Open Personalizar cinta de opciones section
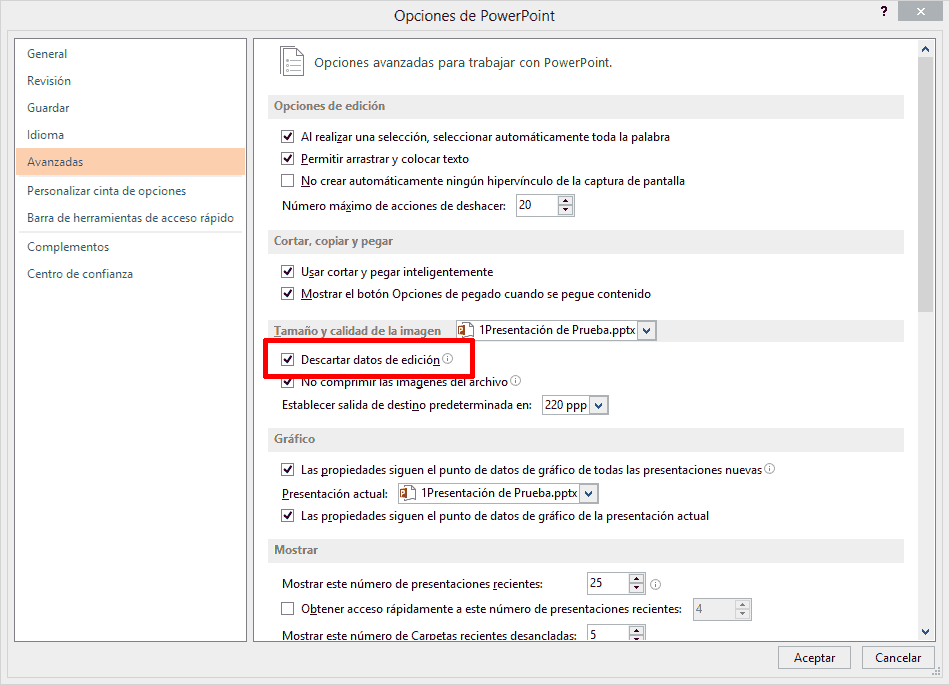 [x=107, y=191]
